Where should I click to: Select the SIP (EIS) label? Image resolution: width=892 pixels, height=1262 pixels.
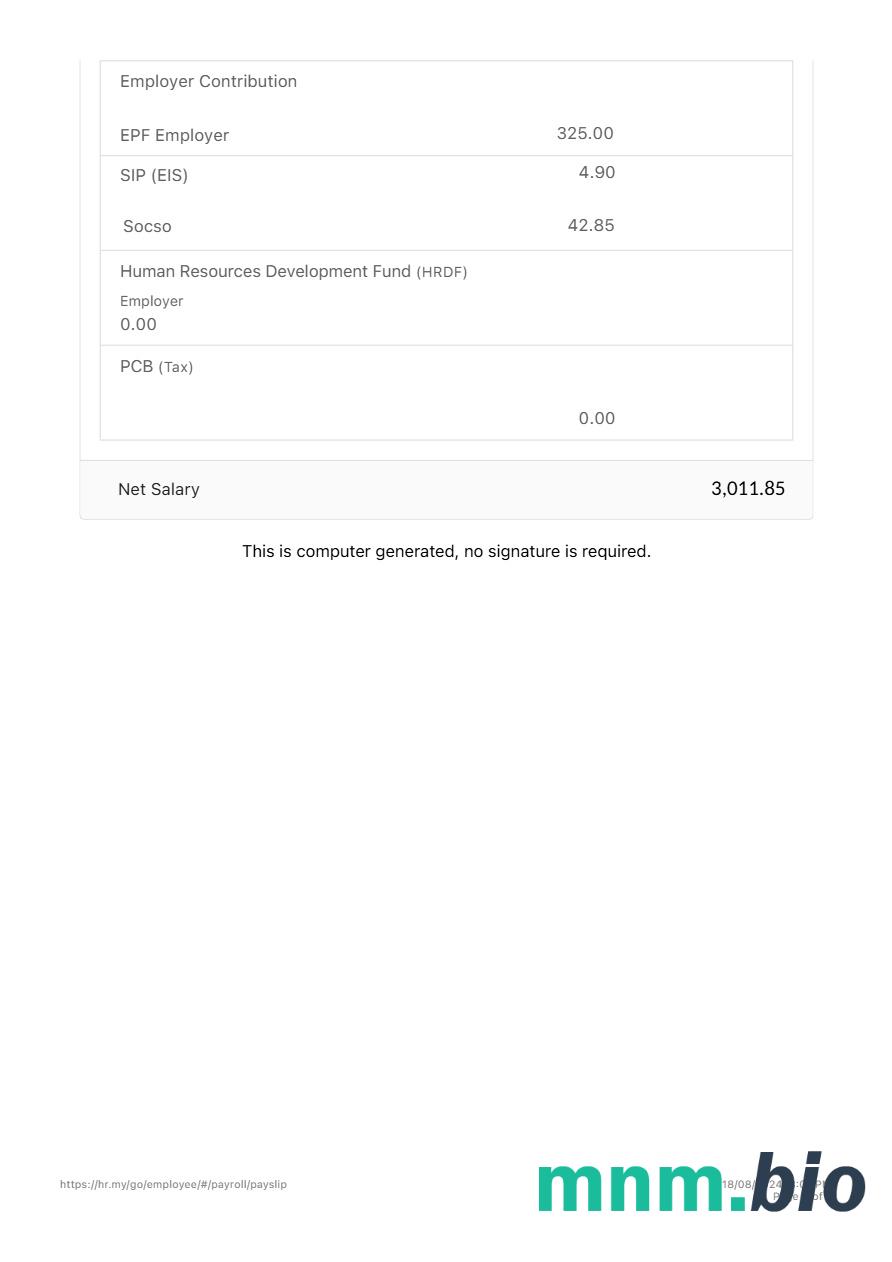pyautogui.click(x=154, y=176)
